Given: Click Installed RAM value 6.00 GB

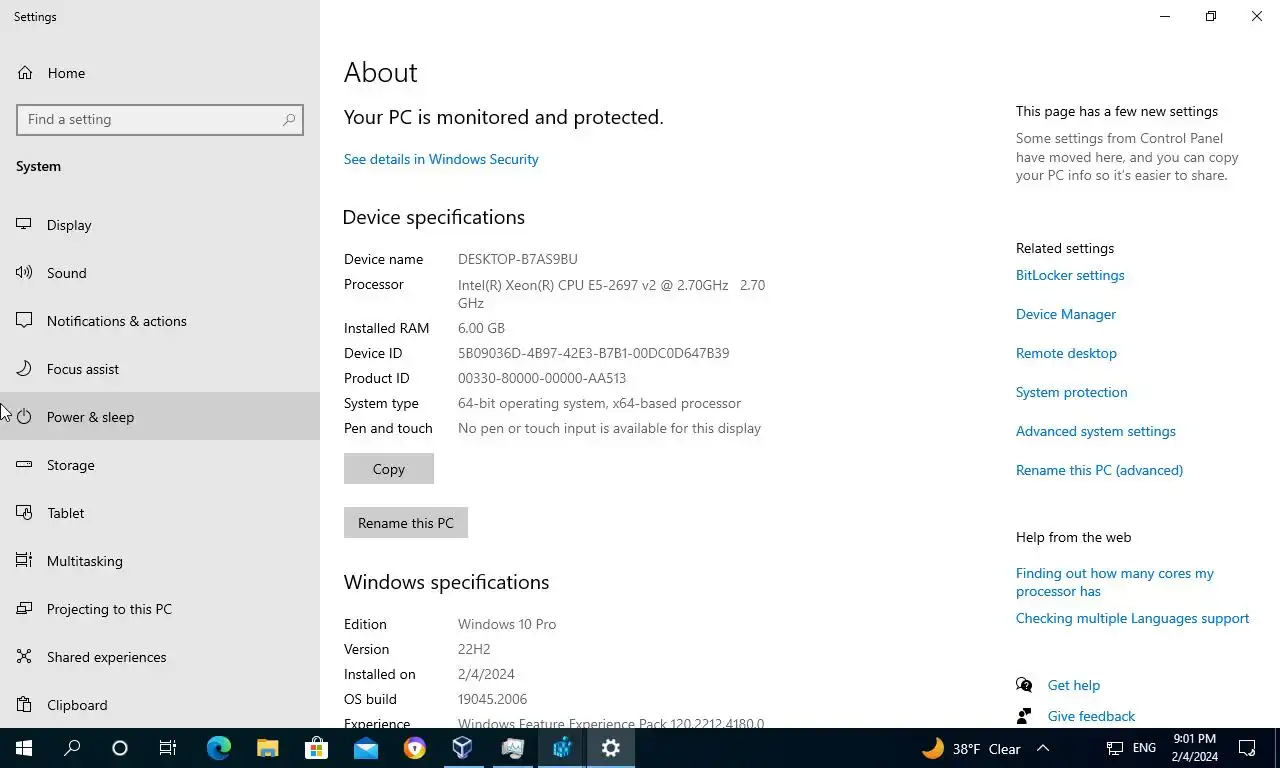Looking at the screenshot, I should (481, 328).
